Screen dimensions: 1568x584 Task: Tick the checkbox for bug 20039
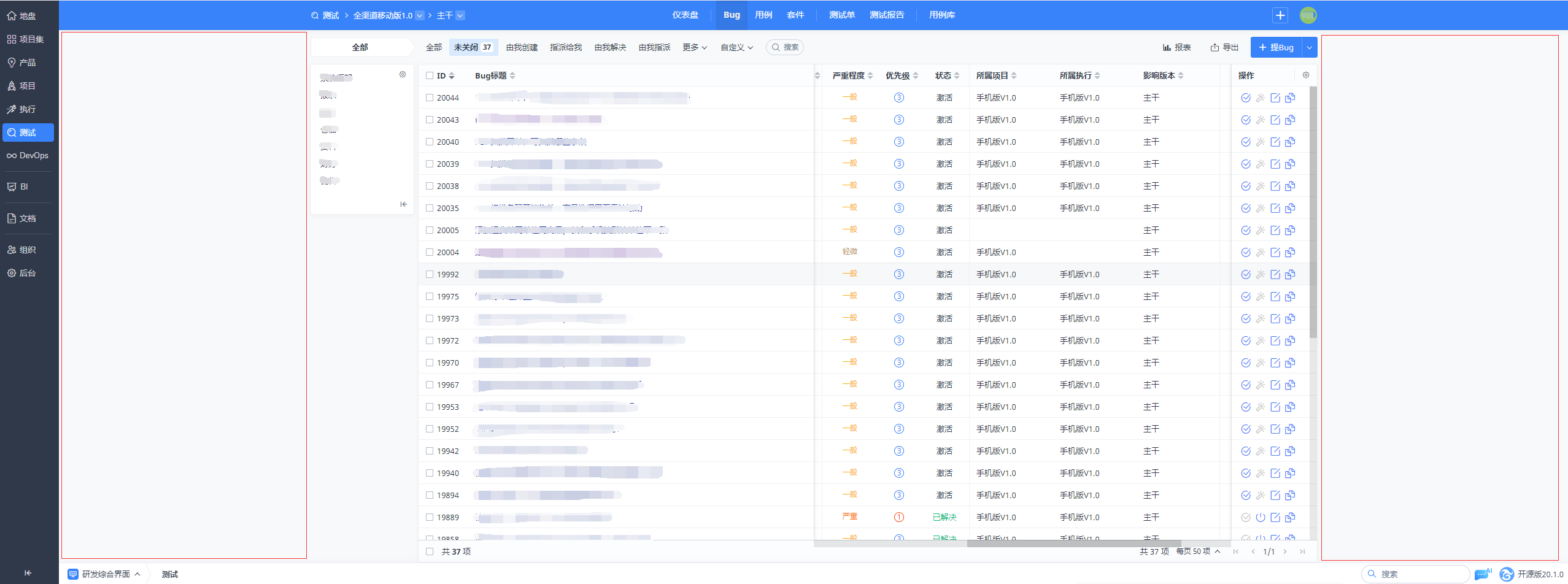(x=430, y=164)
